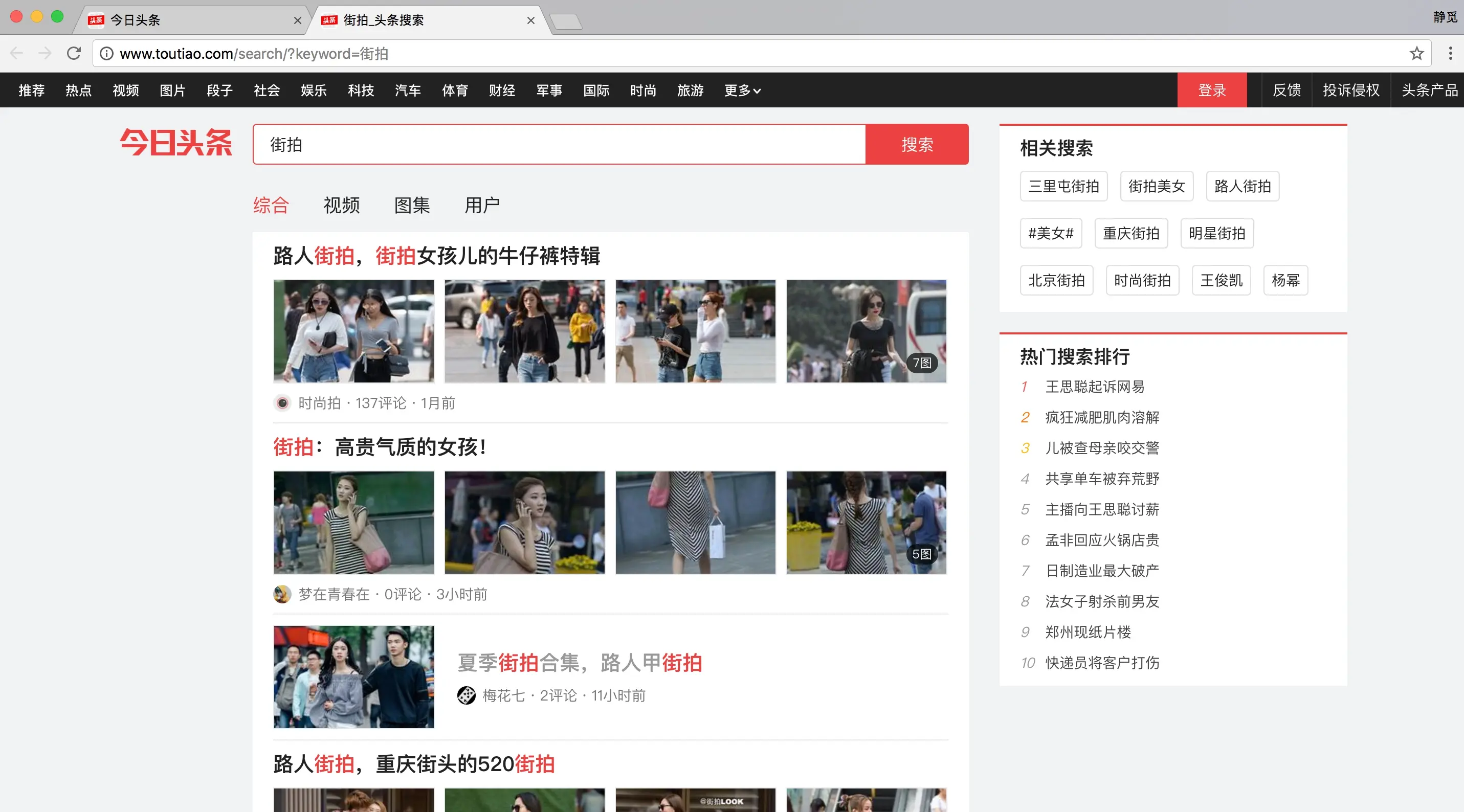Click 梅花七 author avatar icon
Viewport: 1464px width, 812px height.
click(466, 695)
